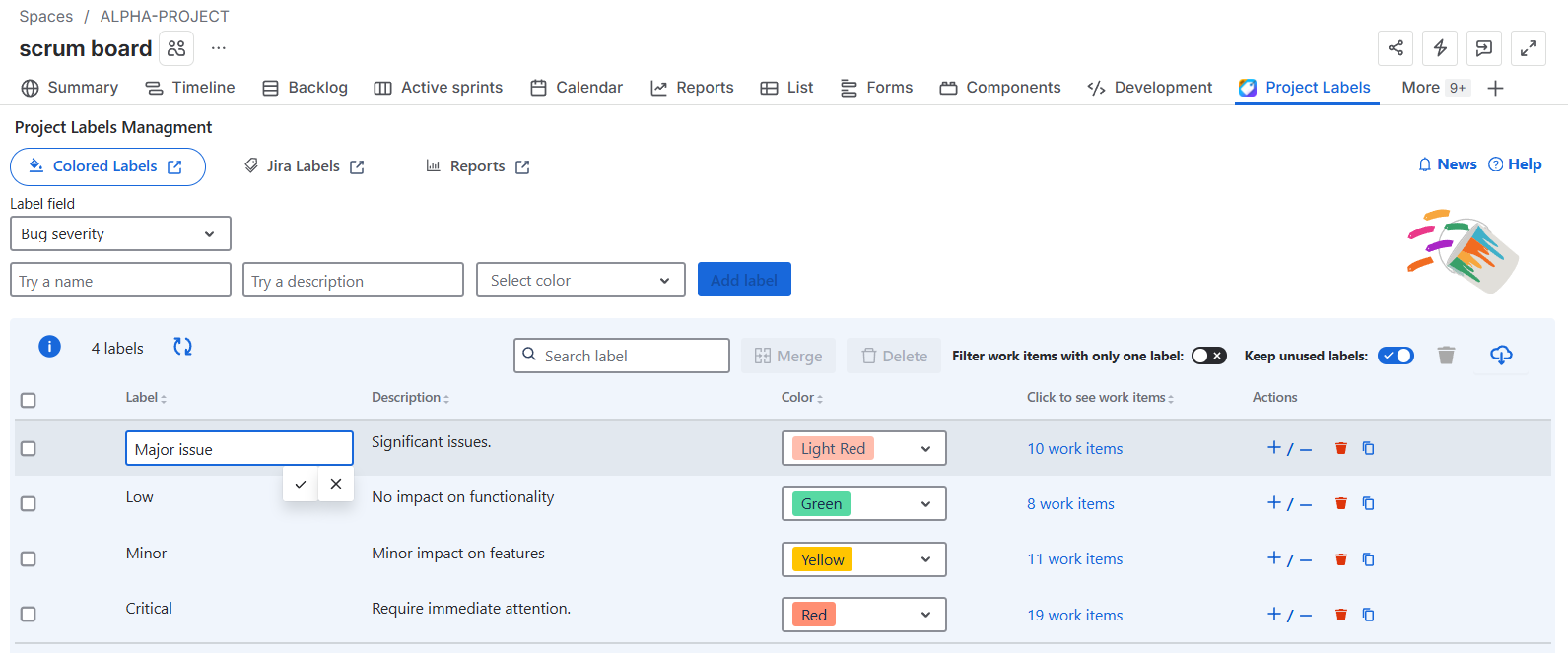Delete the Critical label via trash icon
Image resolution: width=1568 pixels, height=653 pixels.
(x=1340, y=615)
